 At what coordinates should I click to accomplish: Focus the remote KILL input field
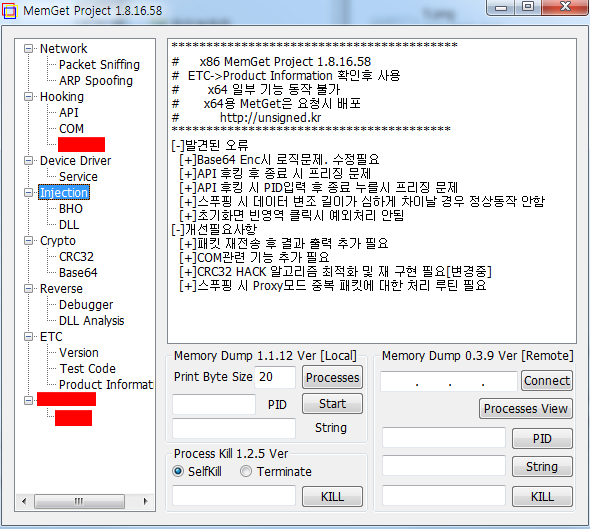click(444, 495)
